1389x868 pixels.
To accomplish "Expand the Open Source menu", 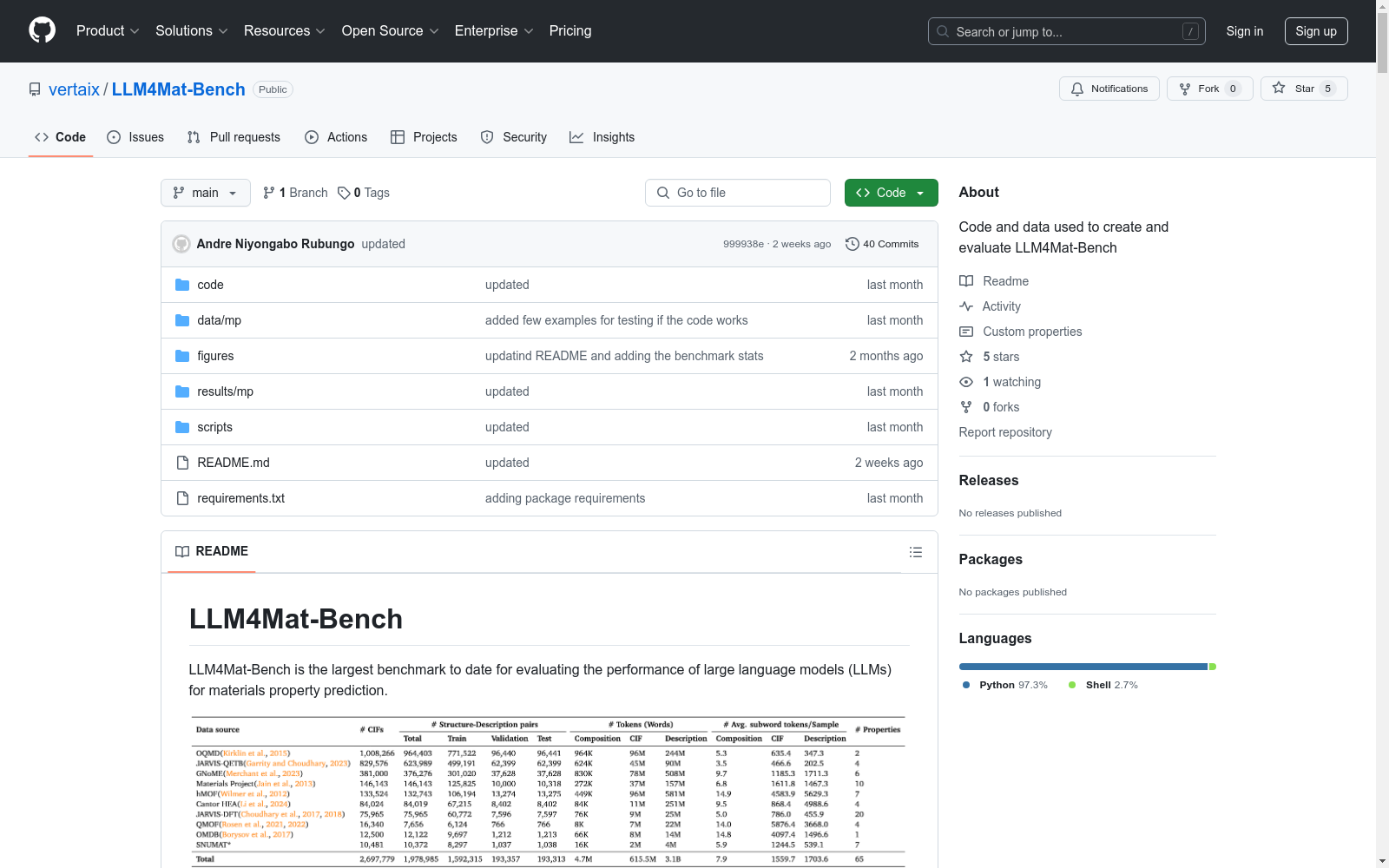I will point(391,31).
